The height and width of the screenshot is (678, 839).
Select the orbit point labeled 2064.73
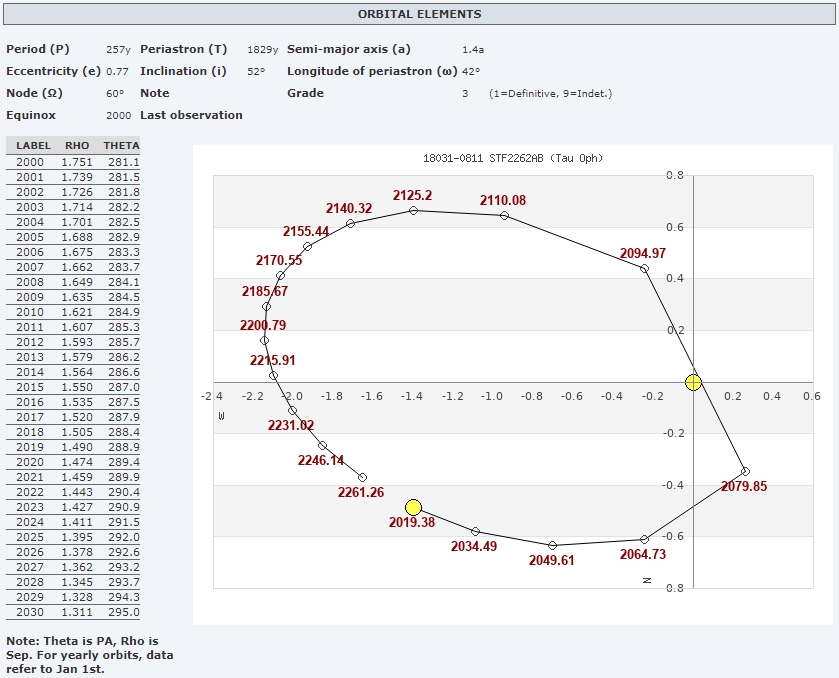644,540
